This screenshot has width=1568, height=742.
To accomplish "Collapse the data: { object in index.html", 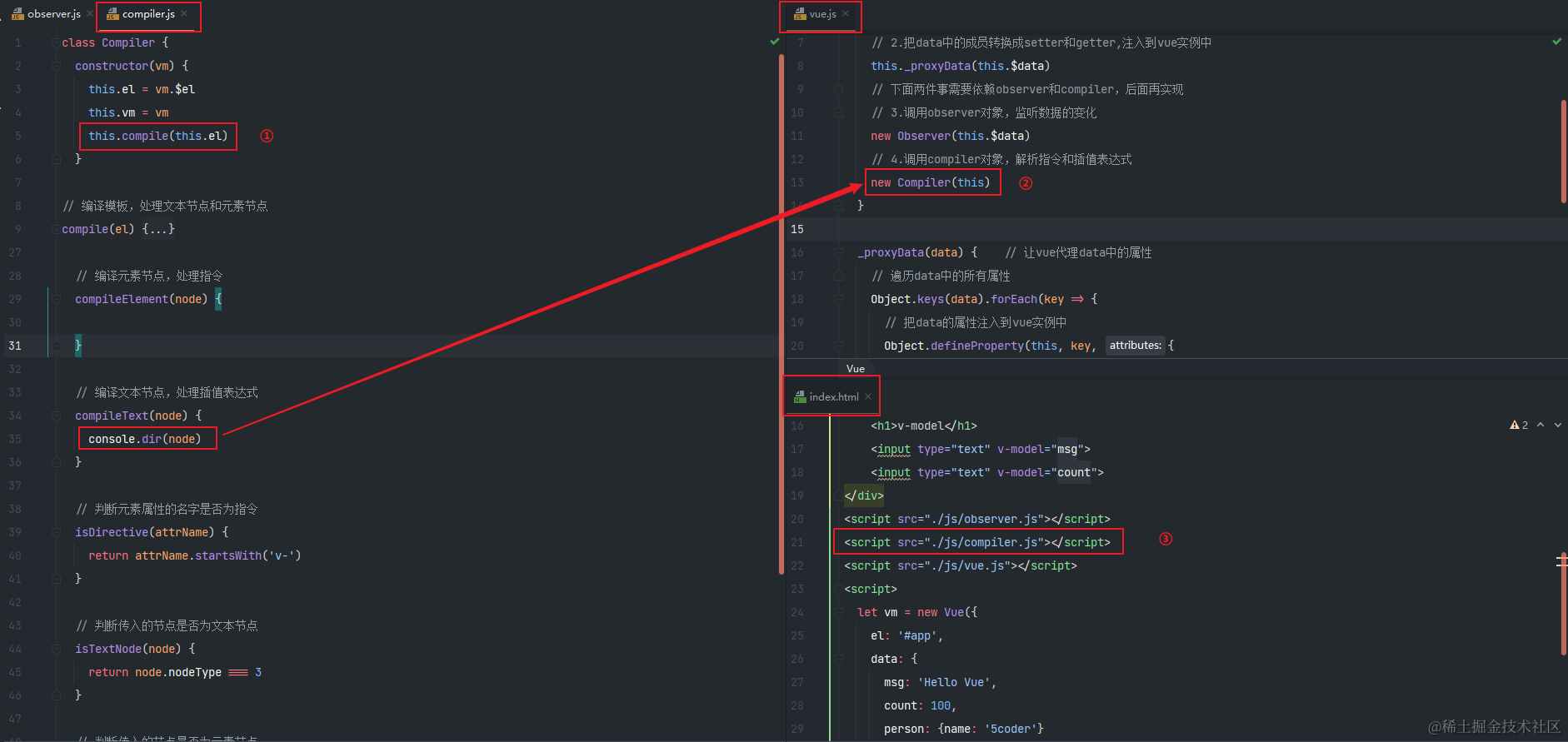I will (x=838, y=659).
